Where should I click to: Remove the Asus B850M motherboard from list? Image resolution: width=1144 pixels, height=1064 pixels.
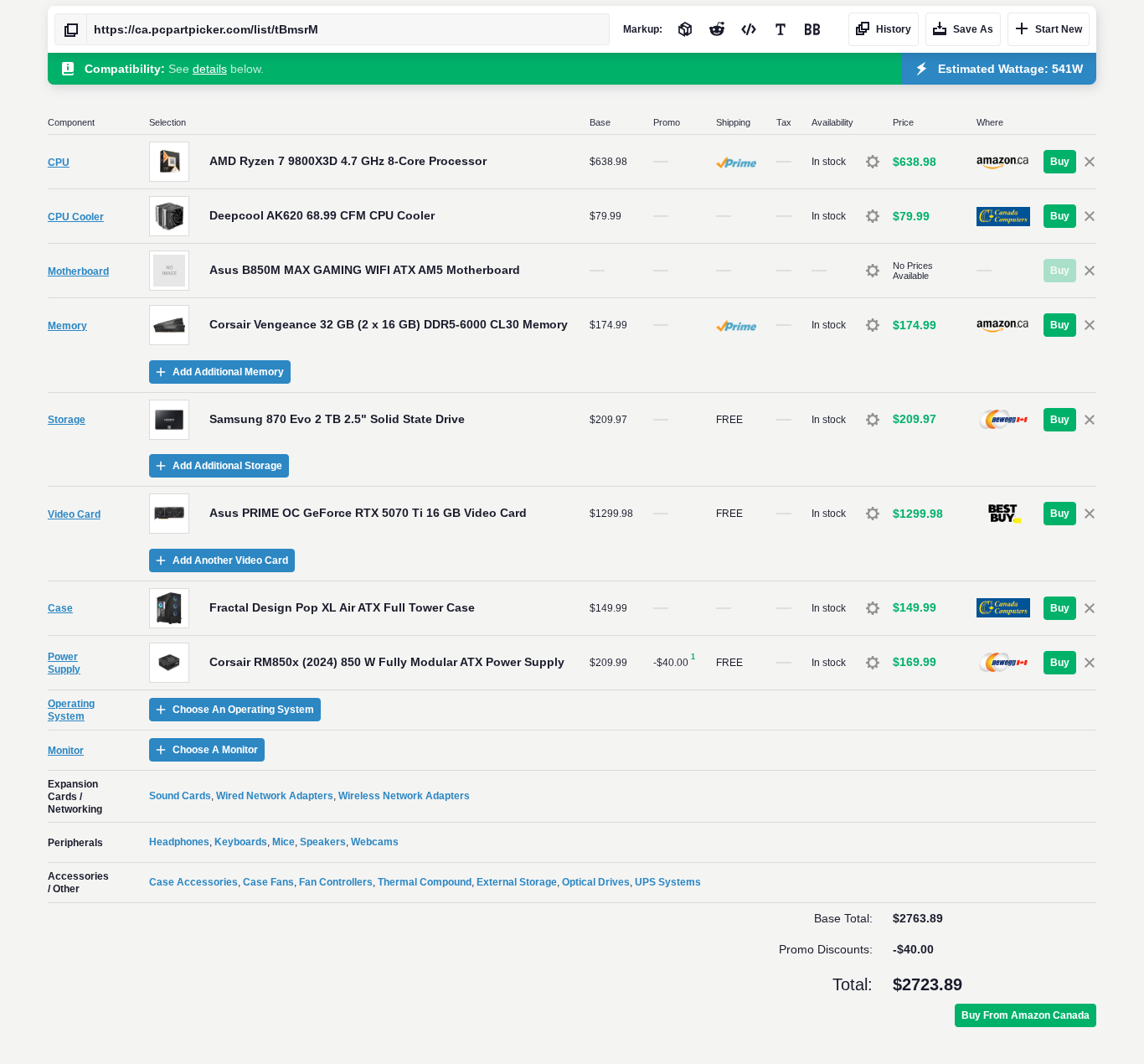pyautogui.click(x=1090, y=271)
